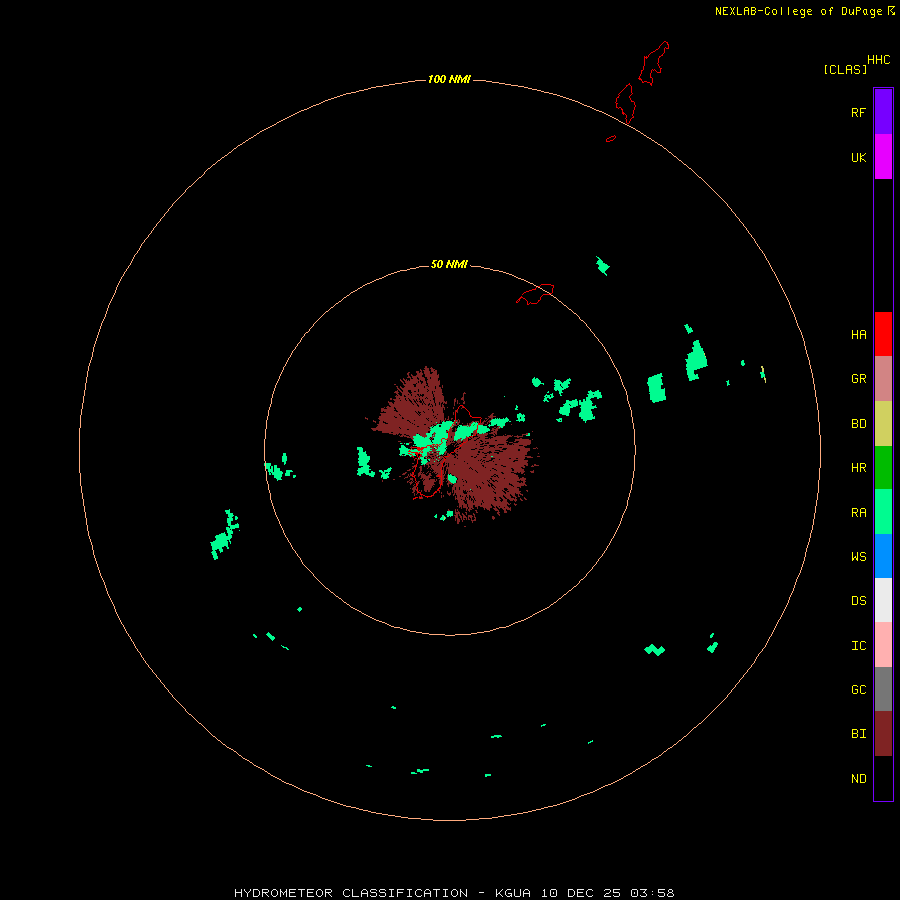Click the NEXLAB-College of DuPage text

pyautogui.click(x=798, y=11)
